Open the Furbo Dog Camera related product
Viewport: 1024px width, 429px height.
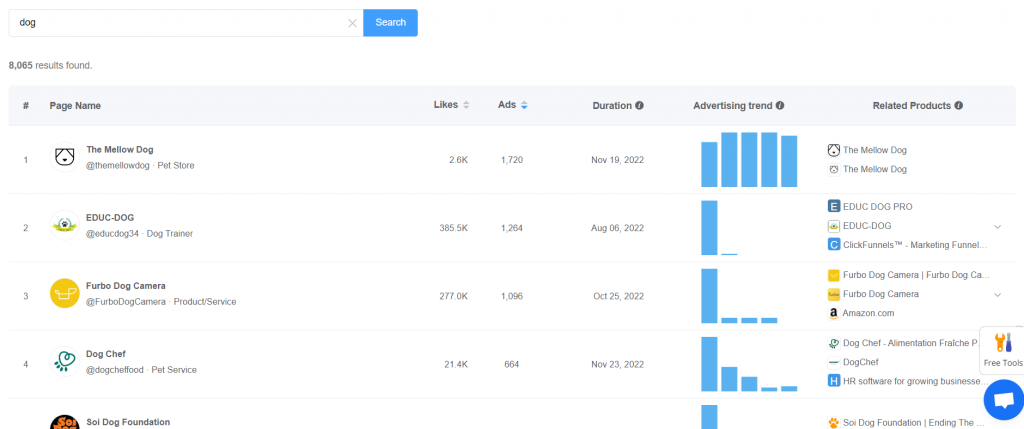tap(873, 294)
